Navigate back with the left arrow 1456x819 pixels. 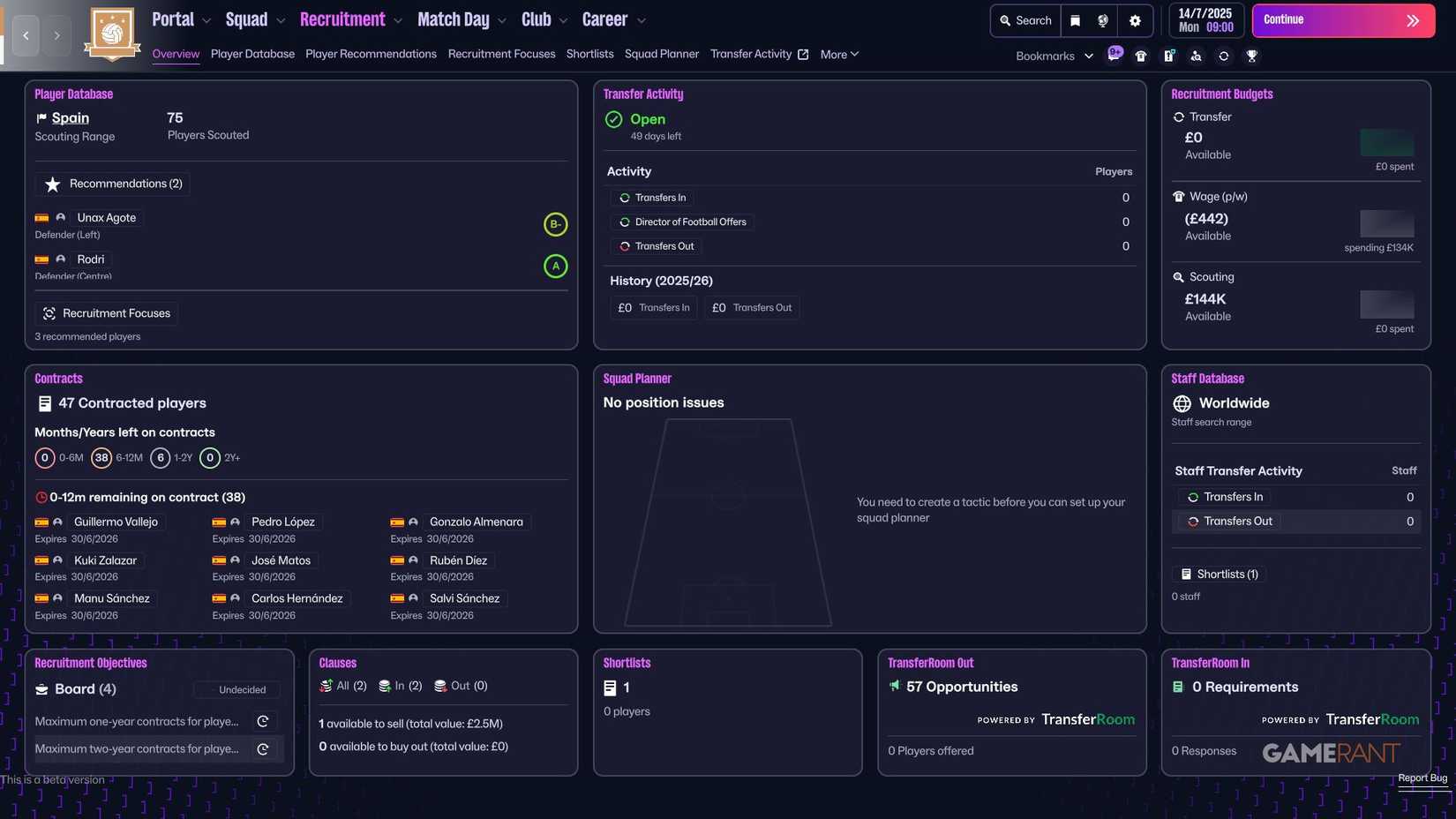[x=26, y=35]
